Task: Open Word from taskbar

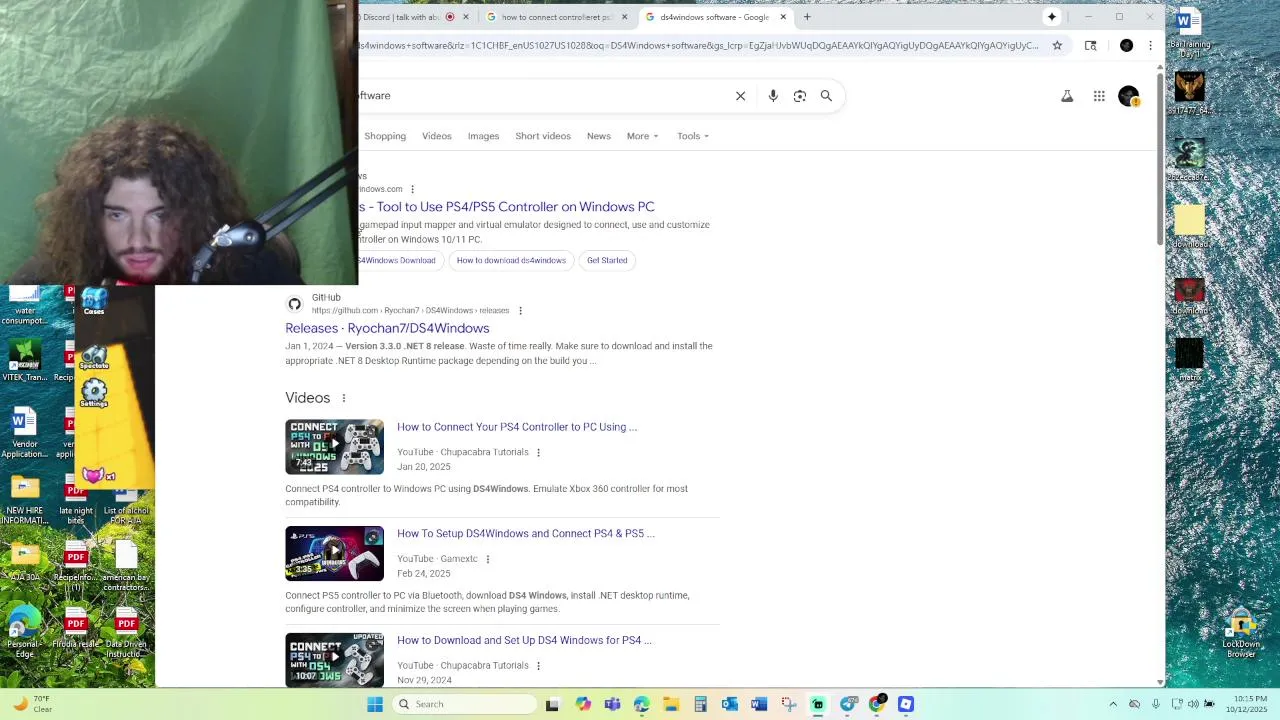Action: [759, 704]
